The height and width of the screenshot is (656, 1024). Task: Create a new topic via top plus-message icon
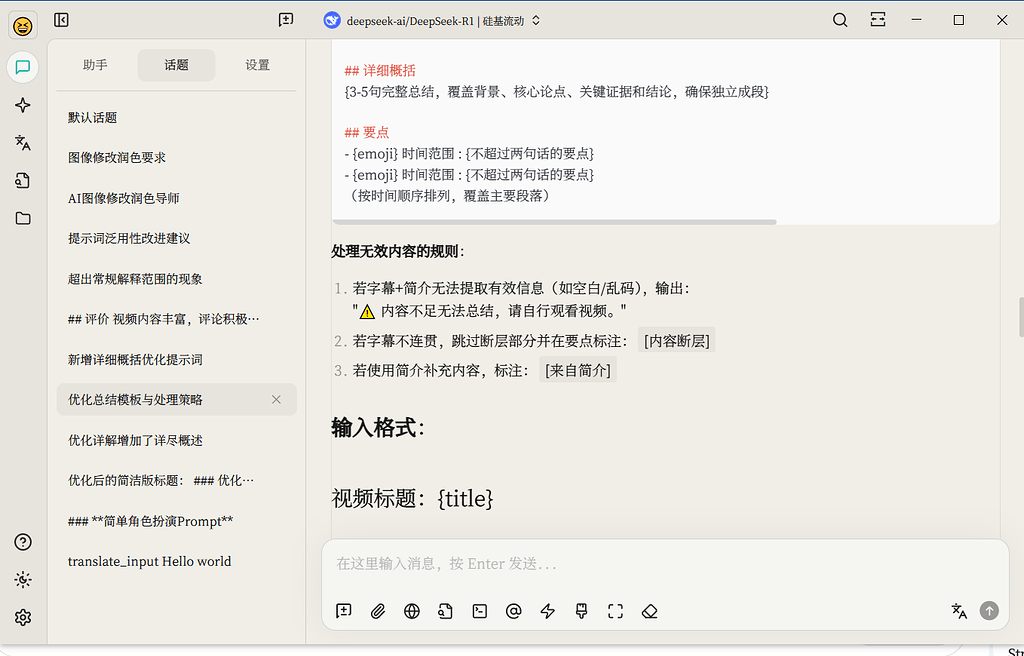tap(286, 20)
